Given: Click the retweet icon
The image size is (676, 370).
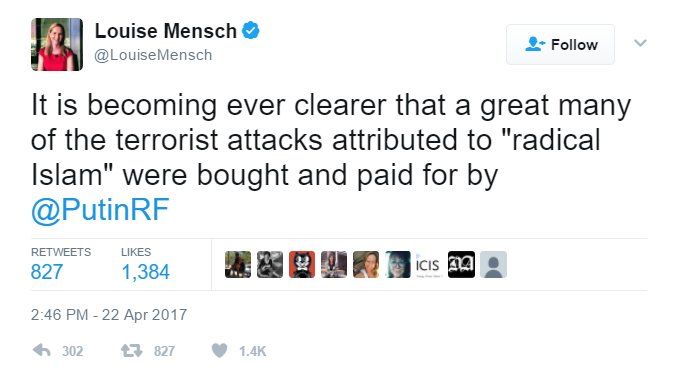Looking at the screenshot, I should point(131,351).
